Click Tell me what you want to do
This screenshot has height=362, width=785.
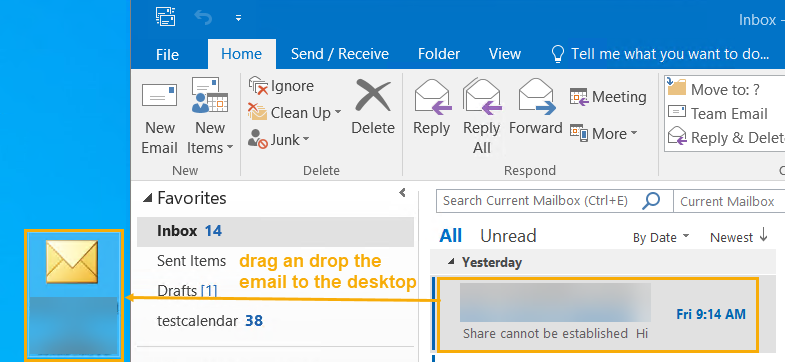(660, 54)
